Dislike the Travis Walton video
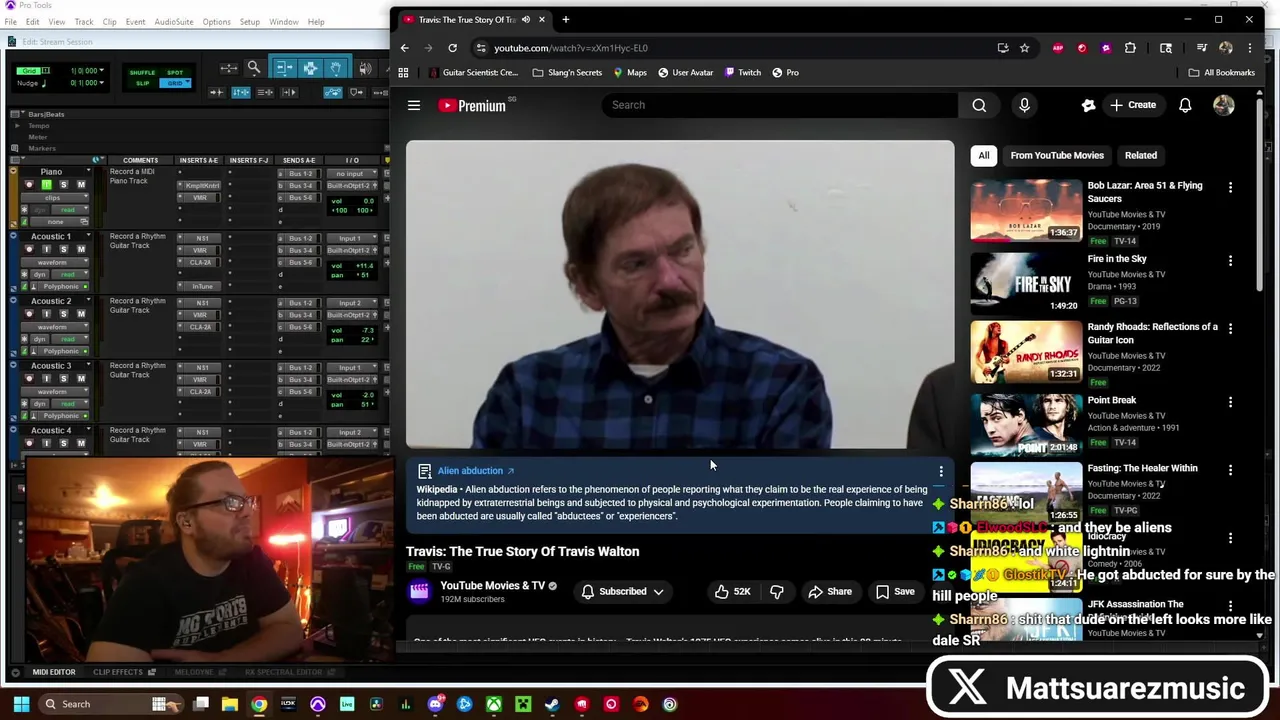Screen dimensions: 1280x720 click(777, 592)
